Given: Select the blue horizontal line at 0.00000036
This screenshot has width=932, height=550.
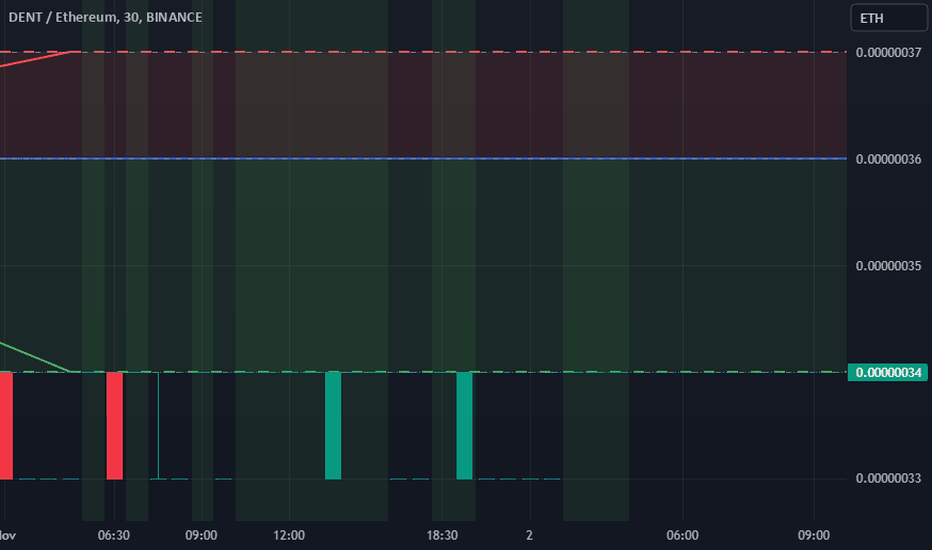Looking at the screenshot, I should 423,159.
